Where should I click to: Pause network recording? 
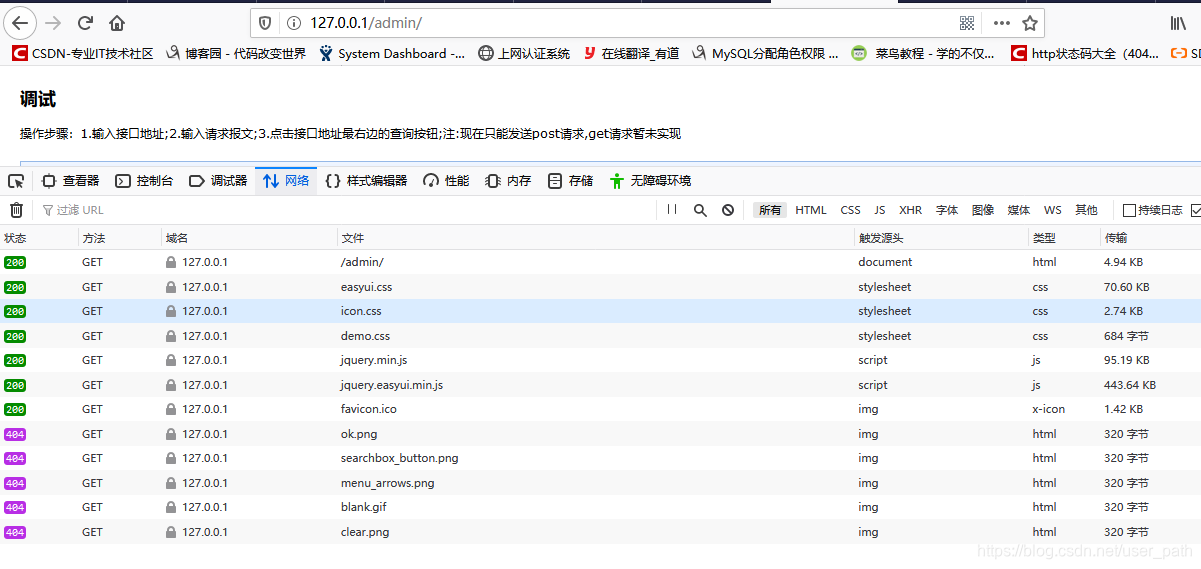[x=672, y=210]
